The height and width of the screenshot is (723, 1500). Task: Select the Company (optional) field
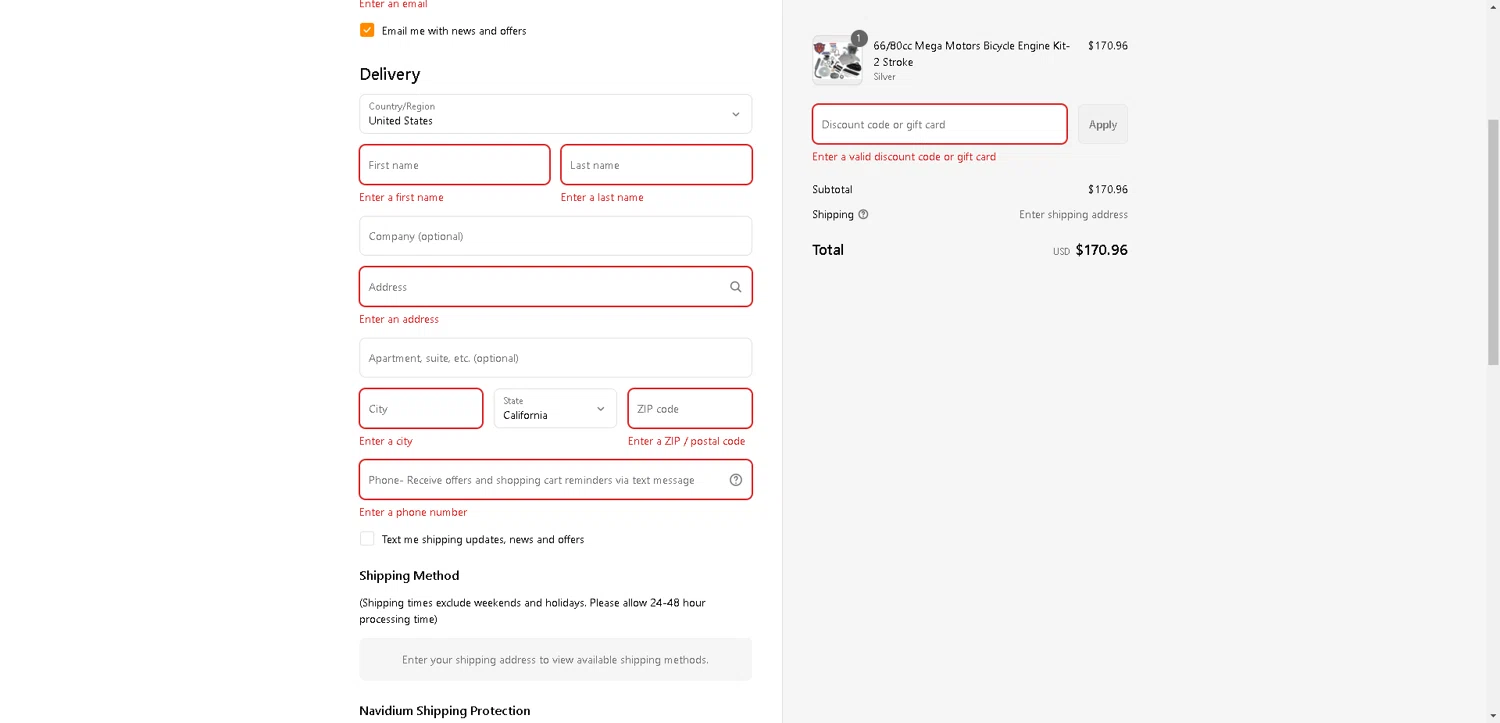[555, 236]
